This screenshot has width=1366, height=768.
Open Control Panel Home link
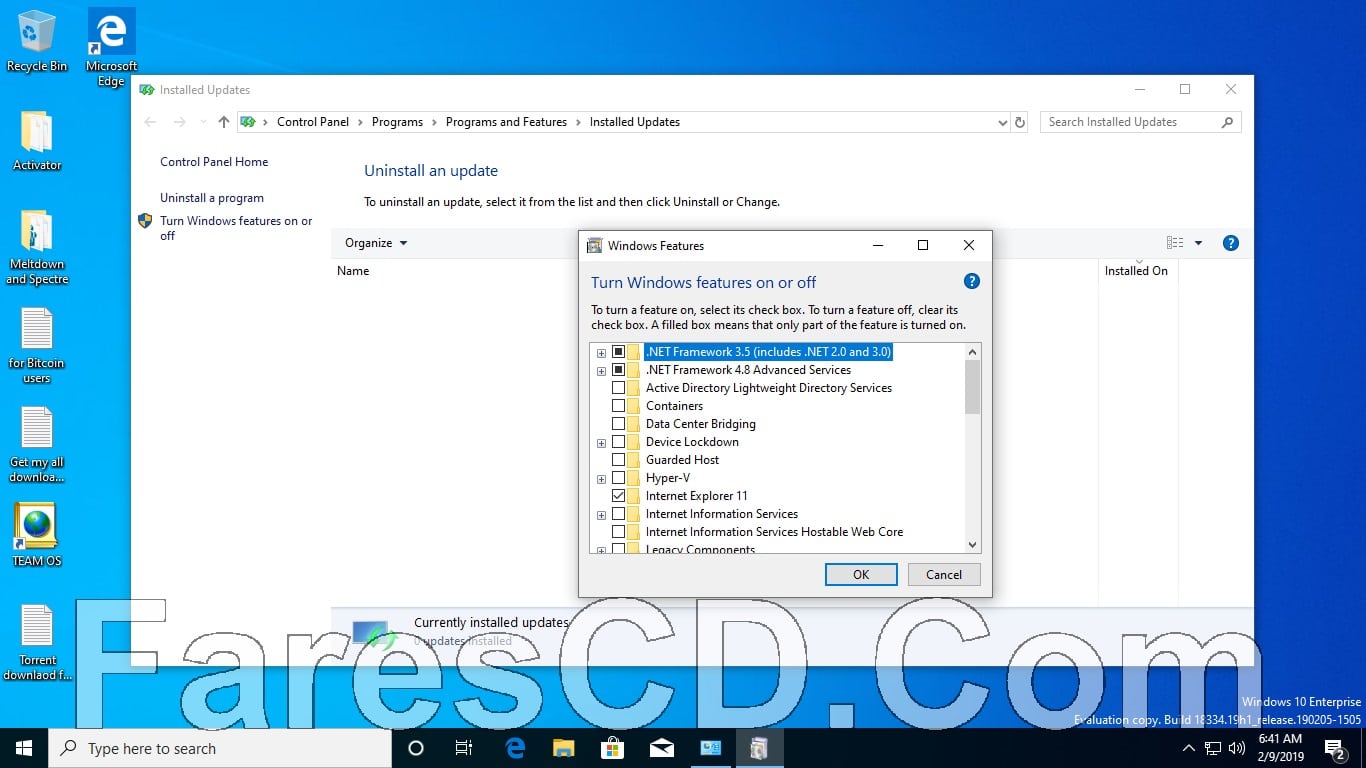tap(214, 162)
